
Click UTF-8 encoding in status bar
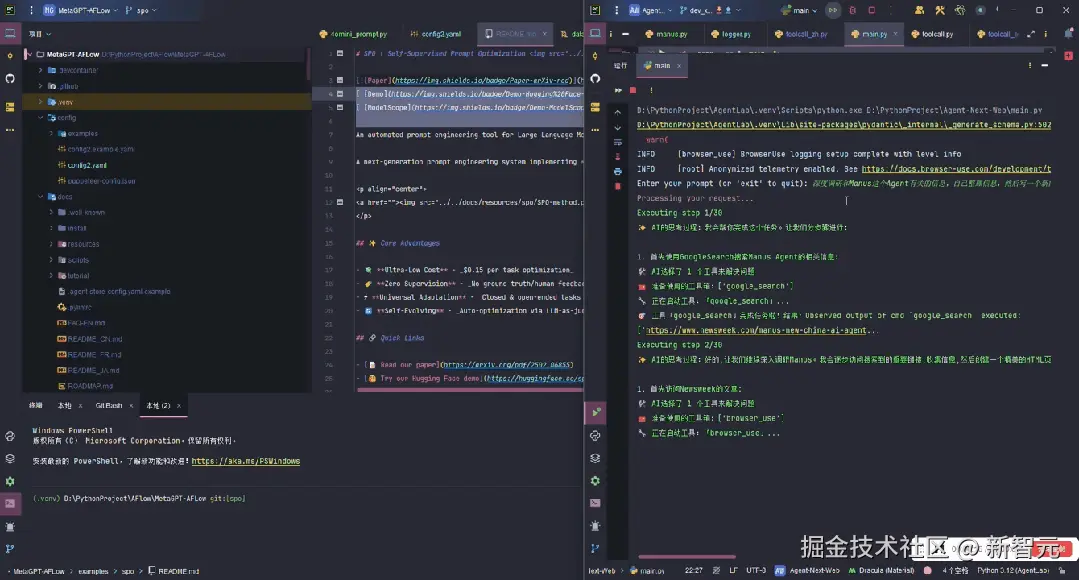[756, 570]
